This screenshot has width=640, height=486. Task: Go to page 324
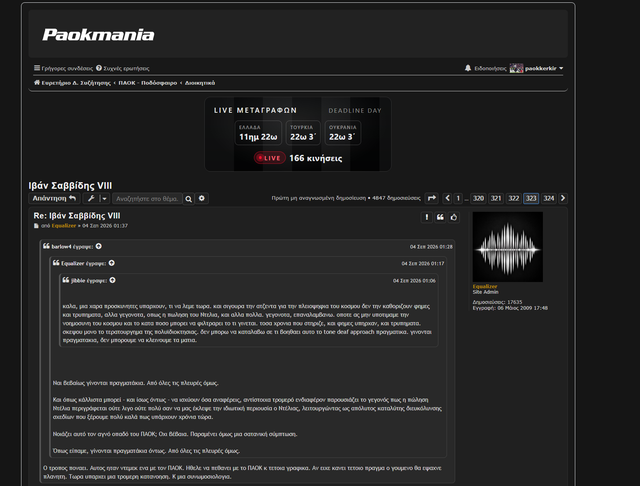549,198
